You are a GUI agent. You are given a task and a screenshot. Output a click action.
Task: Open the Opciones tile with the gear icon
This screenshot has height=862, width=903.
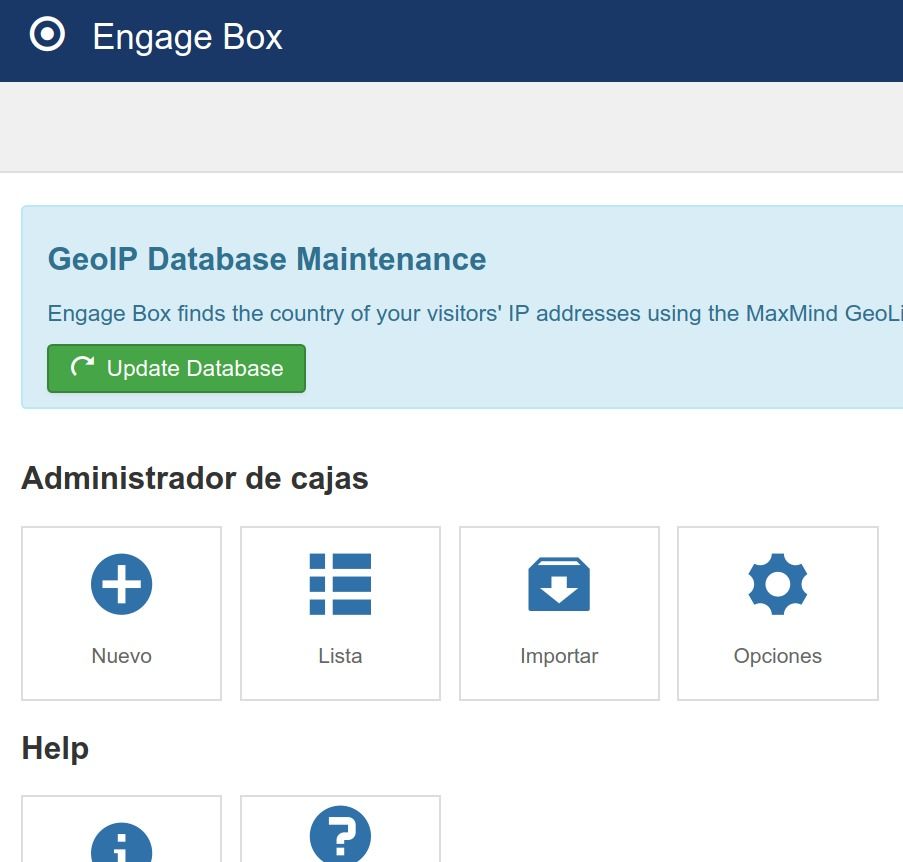(x=778, y=613)
